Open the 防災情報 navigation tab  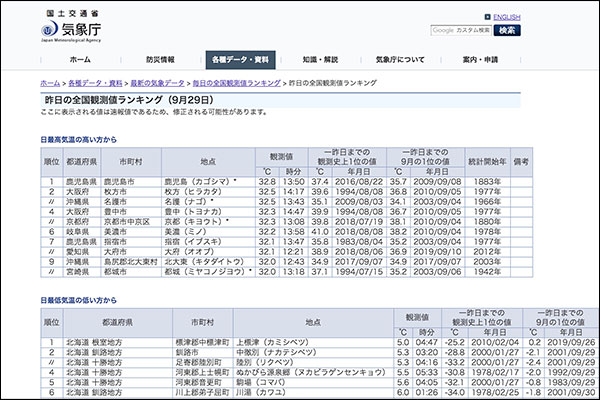click(160, 60)
